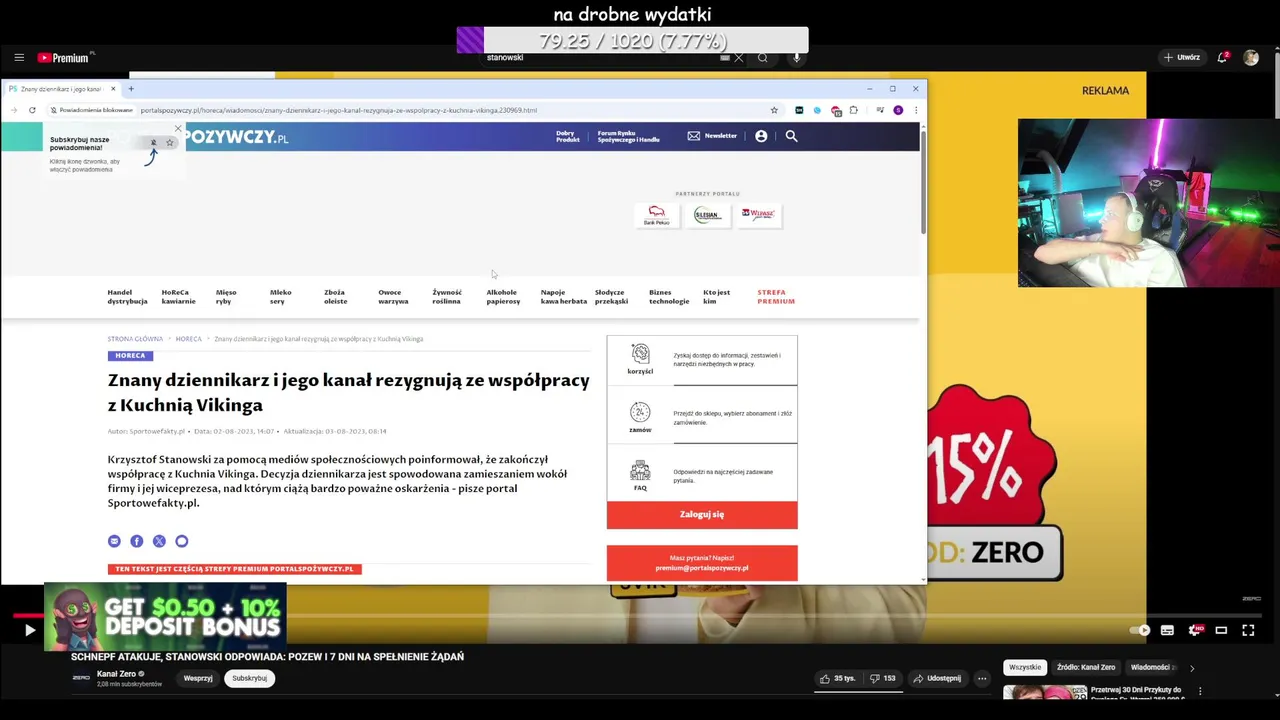The height and width of the screenshot is (720, 1280).
Task: Open options menu for recommended video
Action: pyautogui.click(x=1200, y=691)
